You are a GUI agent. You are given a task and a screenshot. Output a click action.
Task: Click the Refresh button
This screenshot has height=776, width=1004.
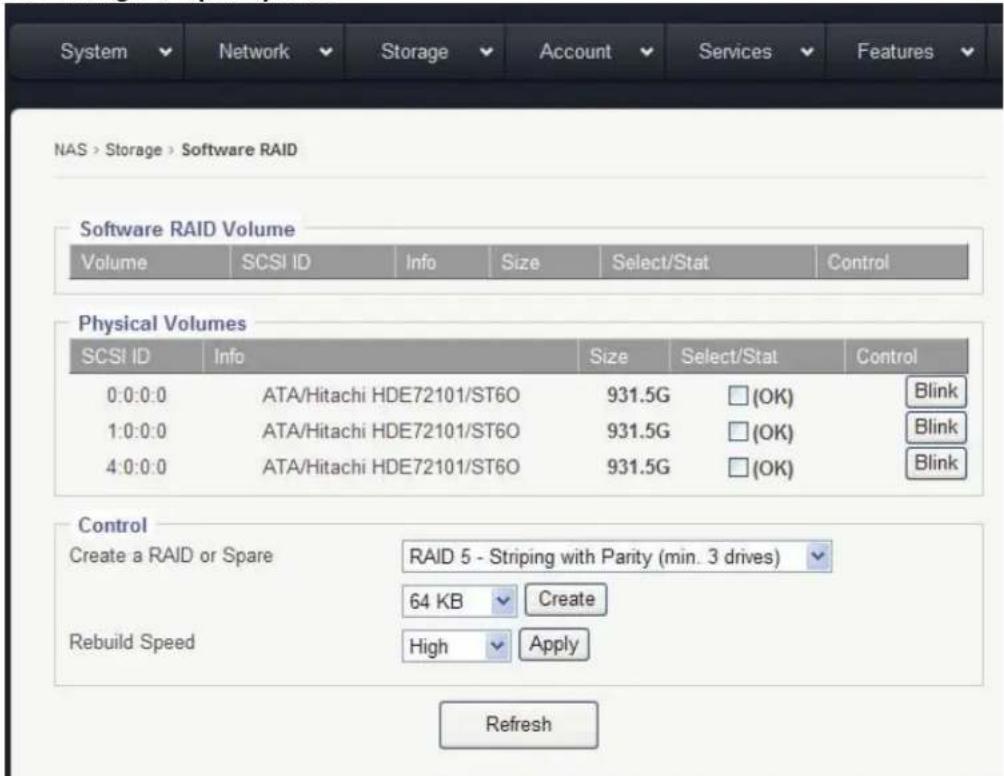click(x=519, y=725)
